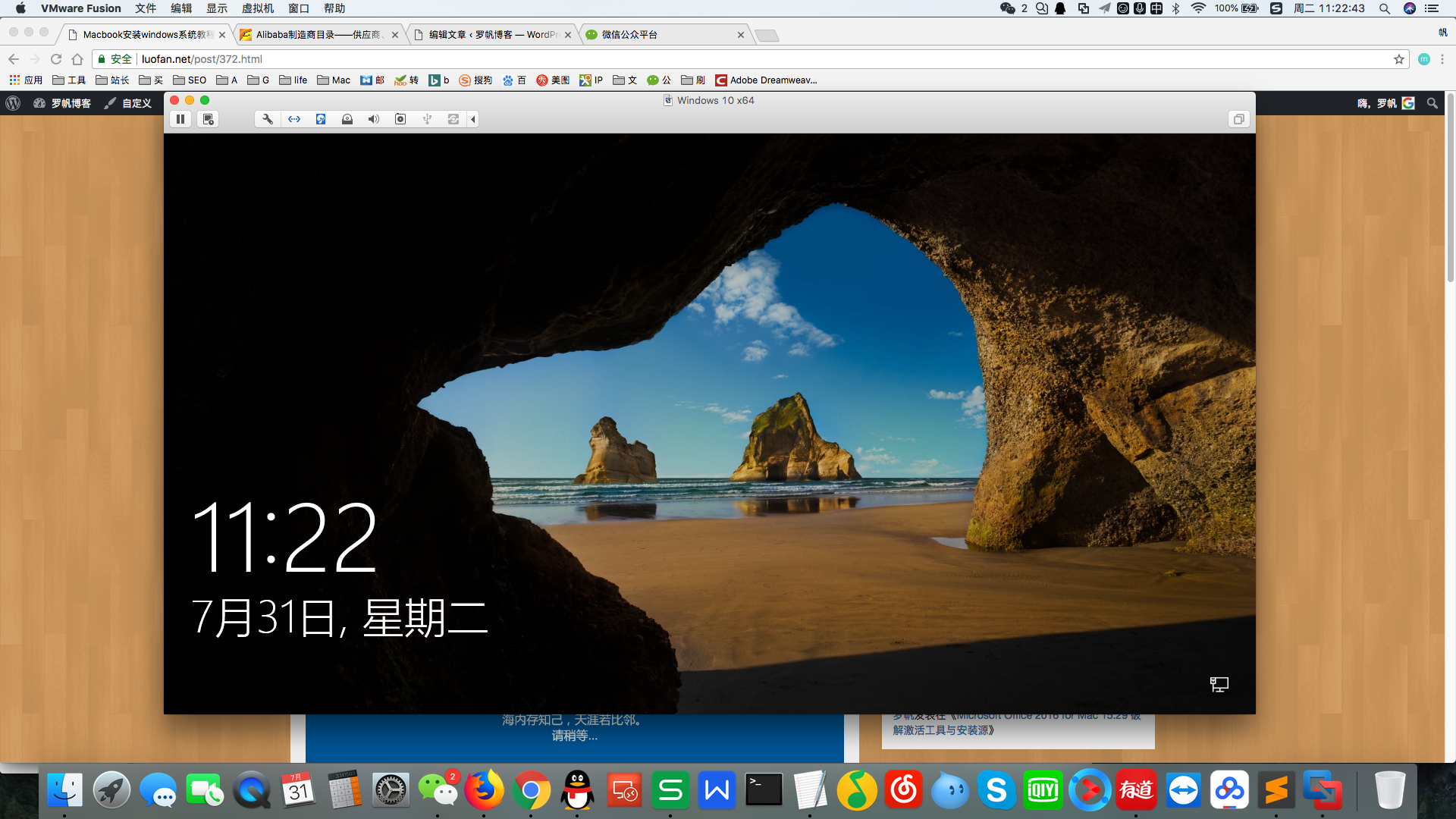The width and height of the screenshot is (1456, 819).
Task: Collapse the VMware device toolbar arrow
Action: click(x=473, y=119)
